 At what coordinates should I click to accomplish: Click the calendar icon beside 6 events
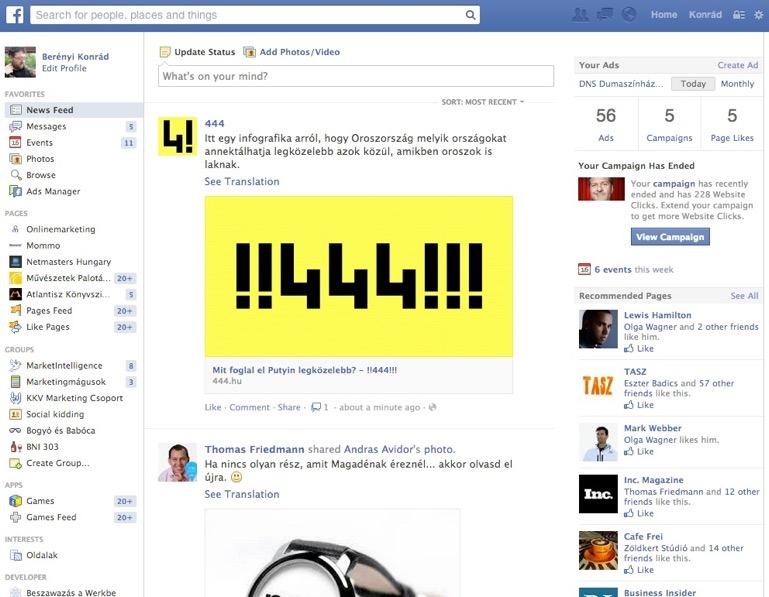584,269
